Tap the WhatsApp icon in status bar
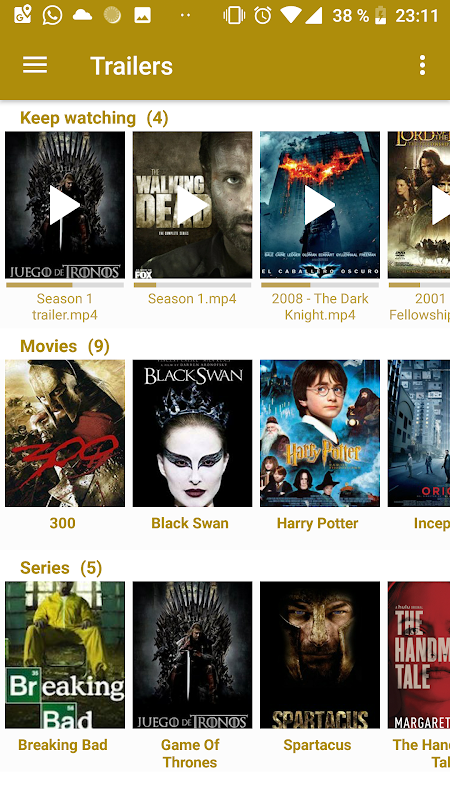The width and height of the screenshot is (450, 800). pos(53,15)
